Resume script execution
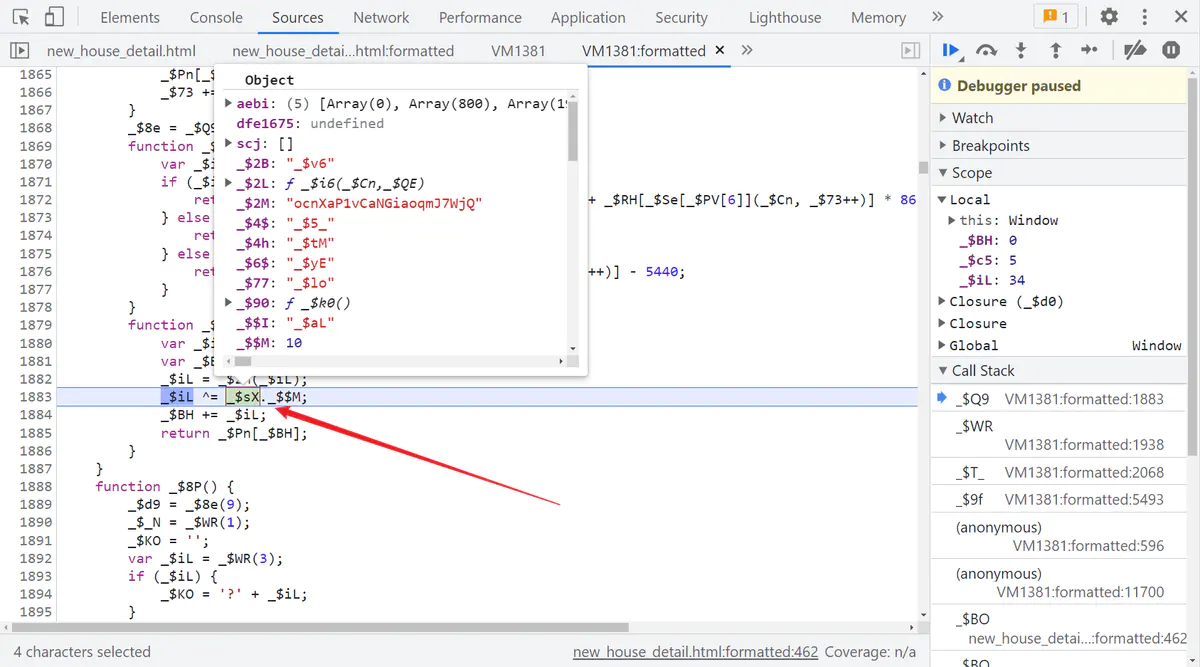Screen dimensions: 1200x667 pos(951,51)
